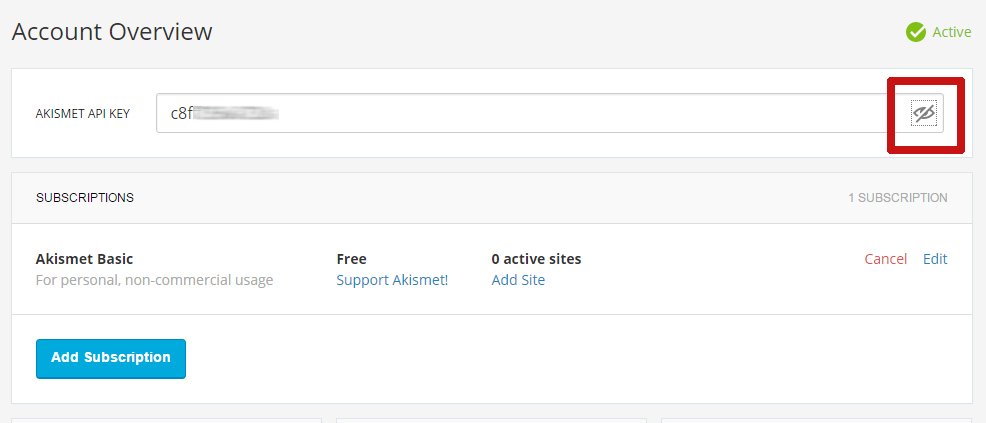Click the bottom-left panel below Add Subscription
The height and width of the screenshot is (423, 986).
click(166, 420)
